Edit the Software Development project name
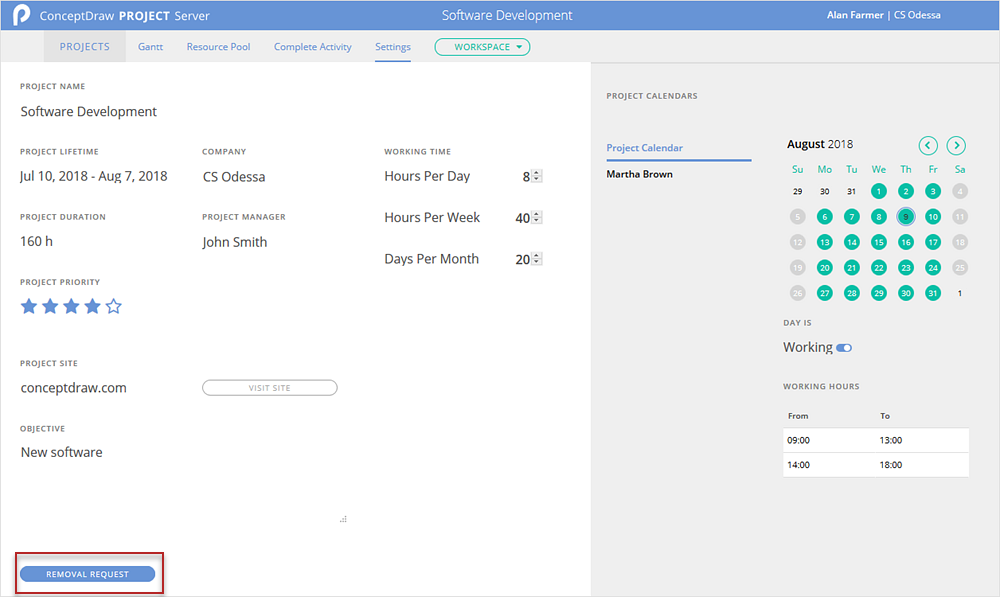The image size is (1000, 597). (x=89, y=112)
